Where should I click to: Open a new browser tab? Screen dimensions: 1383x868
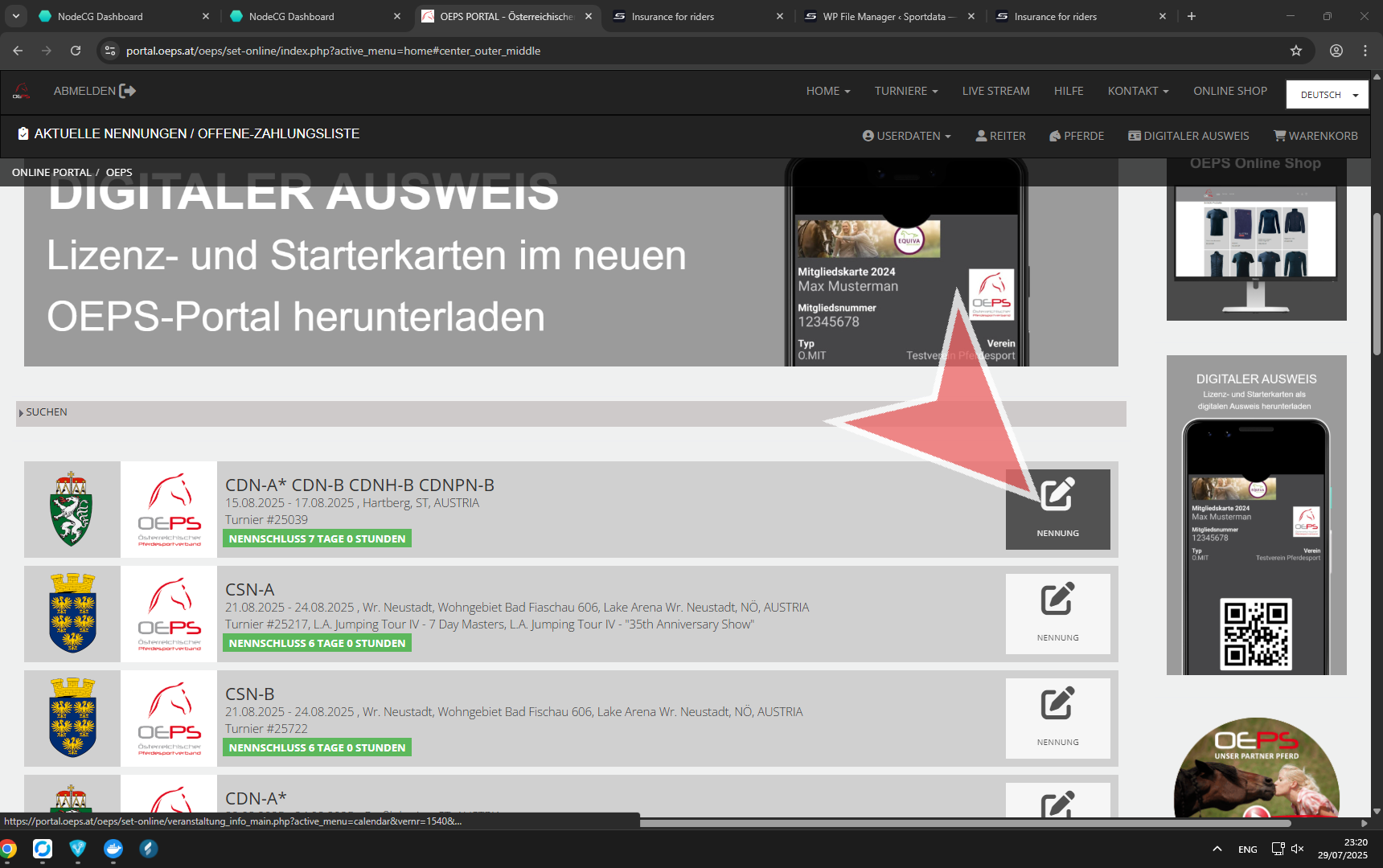[1192, 16]
